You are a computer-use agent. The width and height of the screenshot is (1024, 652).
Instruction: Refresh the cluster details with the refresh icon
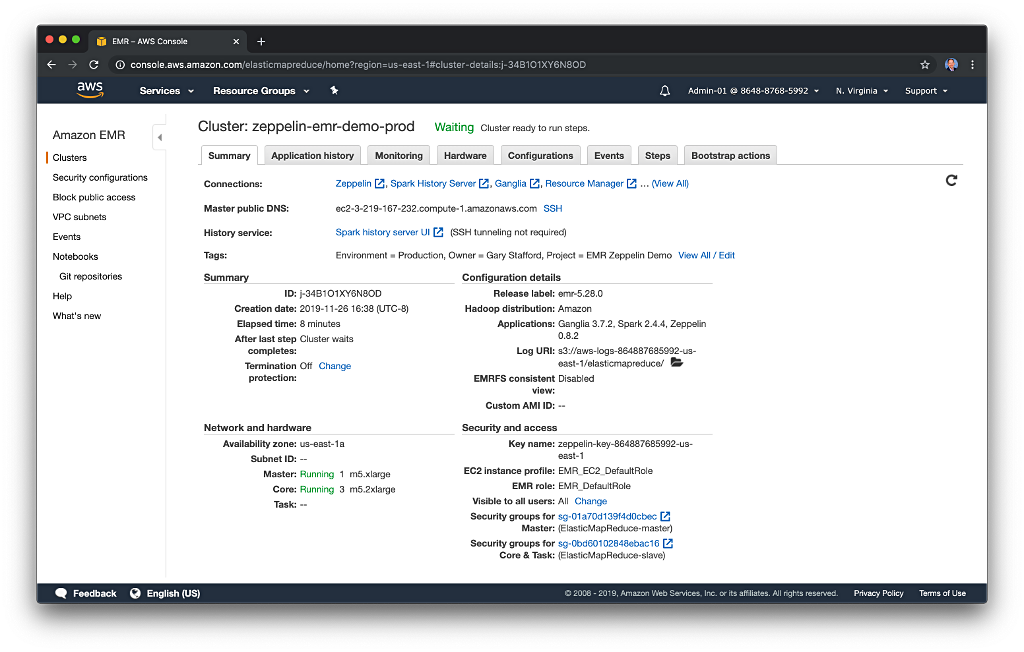(x=951, y=180)
